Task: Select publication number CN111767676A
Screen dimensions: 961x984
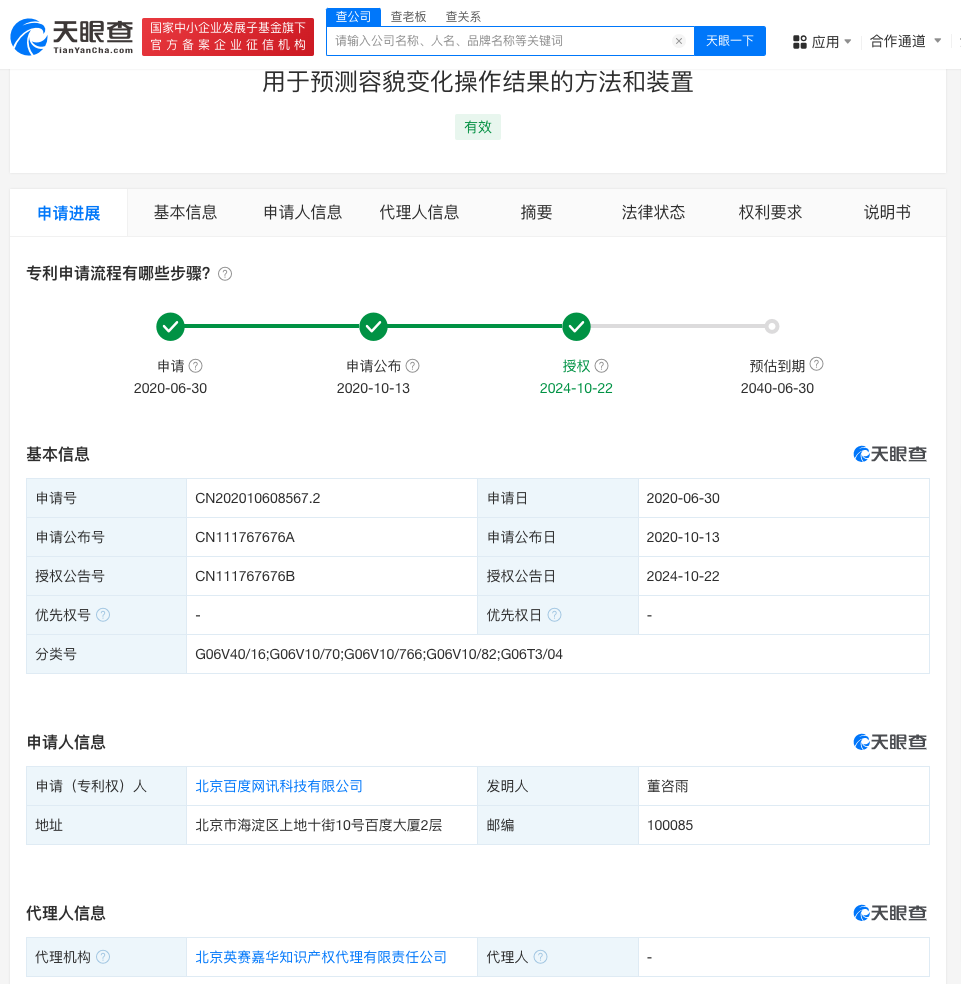Action: click(x=245, y=537)
